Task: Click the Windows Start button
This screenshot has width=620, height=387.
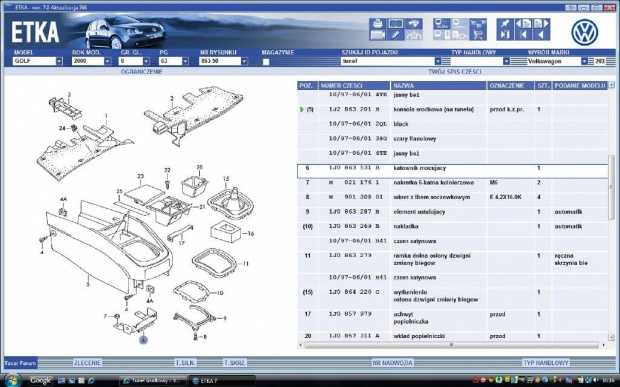Action: click(x=12, y=380)
